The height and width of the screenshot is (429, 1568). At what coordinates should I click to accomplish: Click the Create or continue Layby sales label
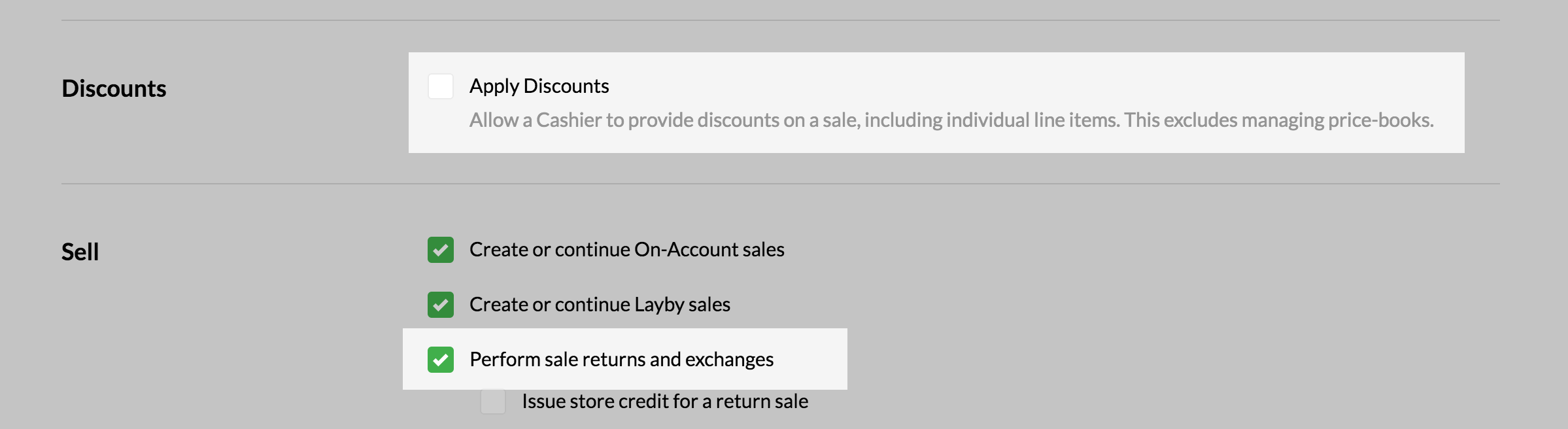pyautogui.click(x=600, y=304)
